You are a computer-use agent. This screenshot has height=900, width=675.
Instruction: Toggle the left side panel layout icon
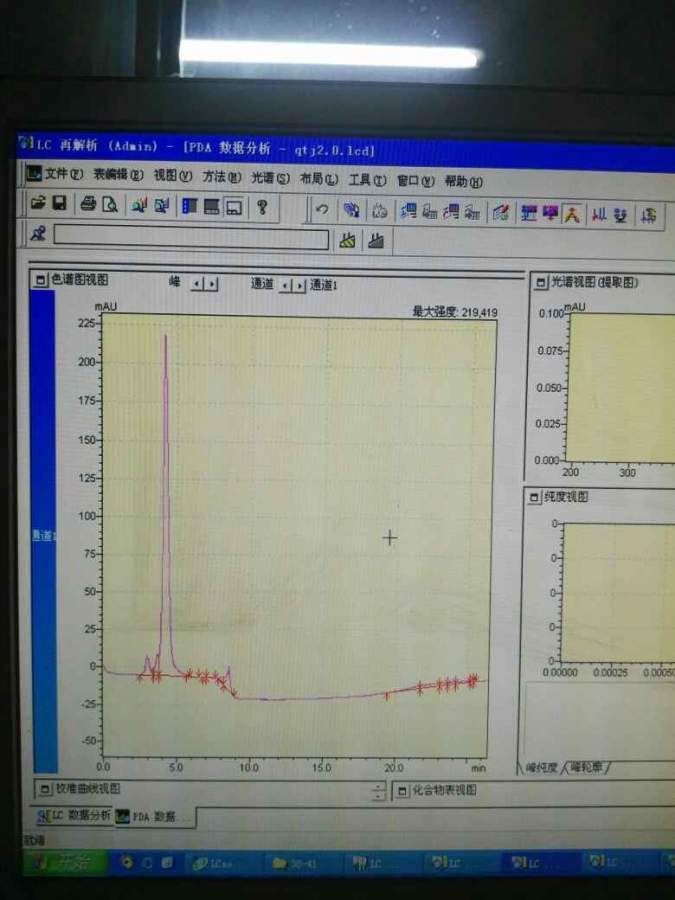pyautogui.click(x=189, y=206)
